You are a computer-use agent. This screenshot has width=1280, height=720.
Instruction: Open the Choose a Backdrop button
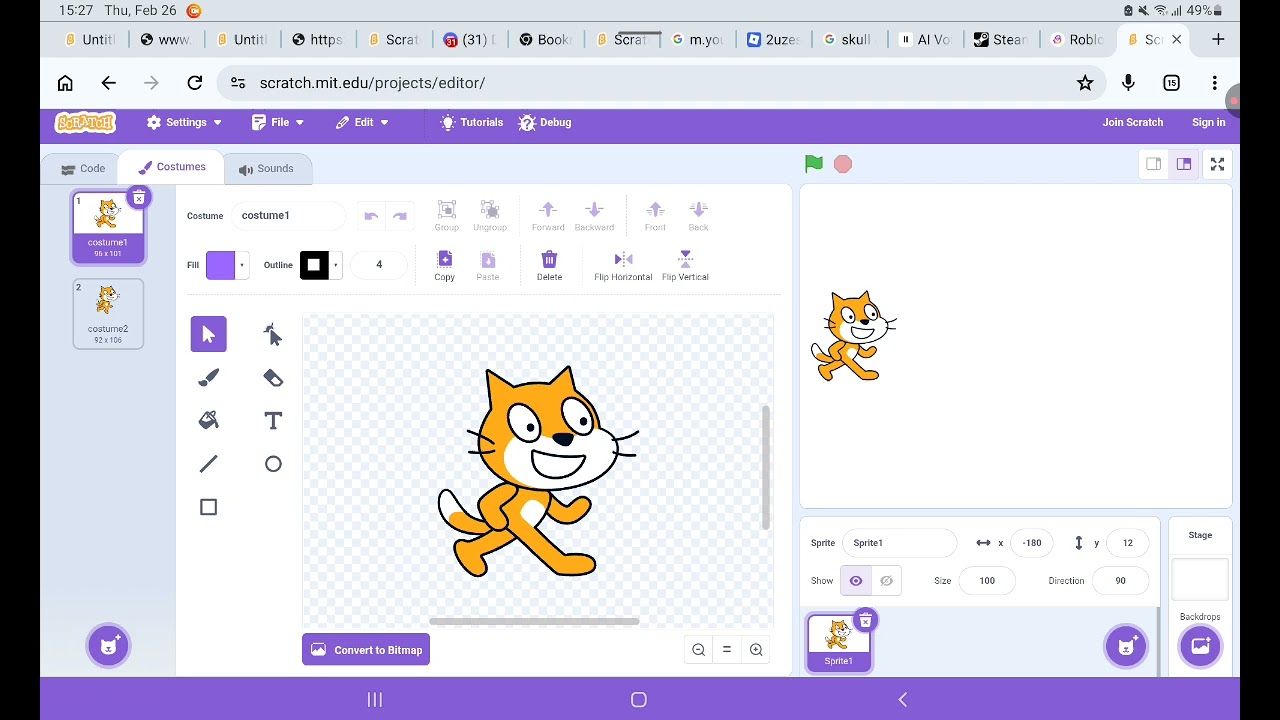point(1200,646)
